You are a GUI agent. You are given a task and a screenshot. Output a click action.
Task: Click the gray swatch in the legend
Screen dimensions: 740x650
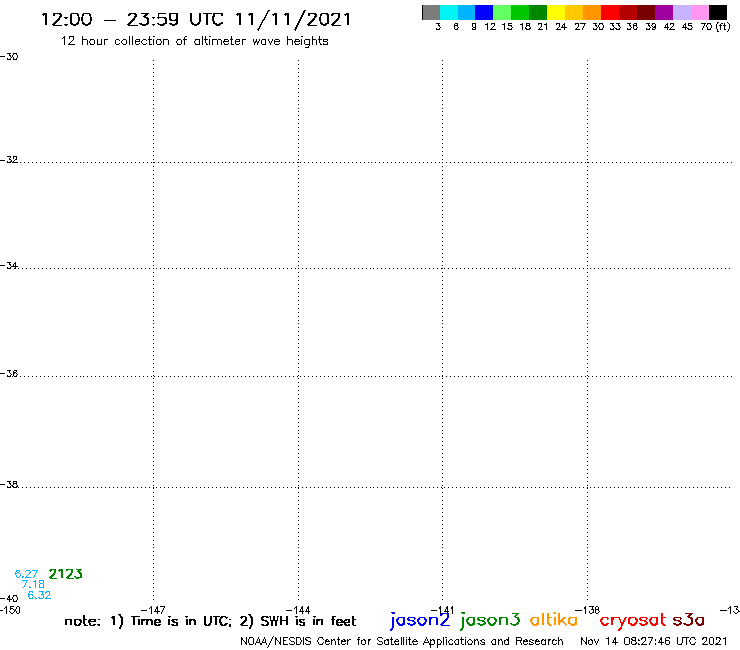[x=431, y=12]
